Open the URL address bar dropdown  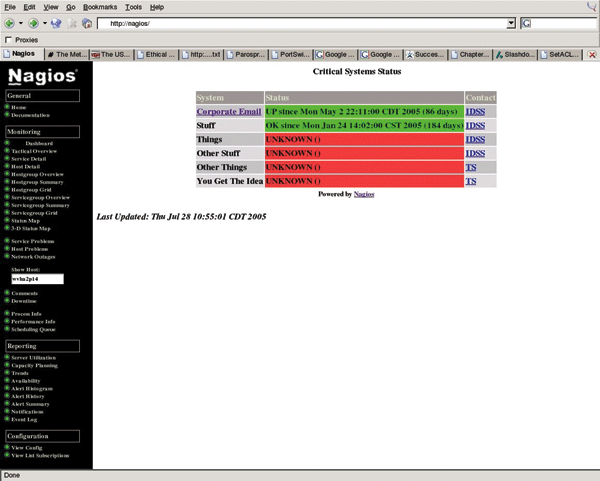click(x=511, y=22)
